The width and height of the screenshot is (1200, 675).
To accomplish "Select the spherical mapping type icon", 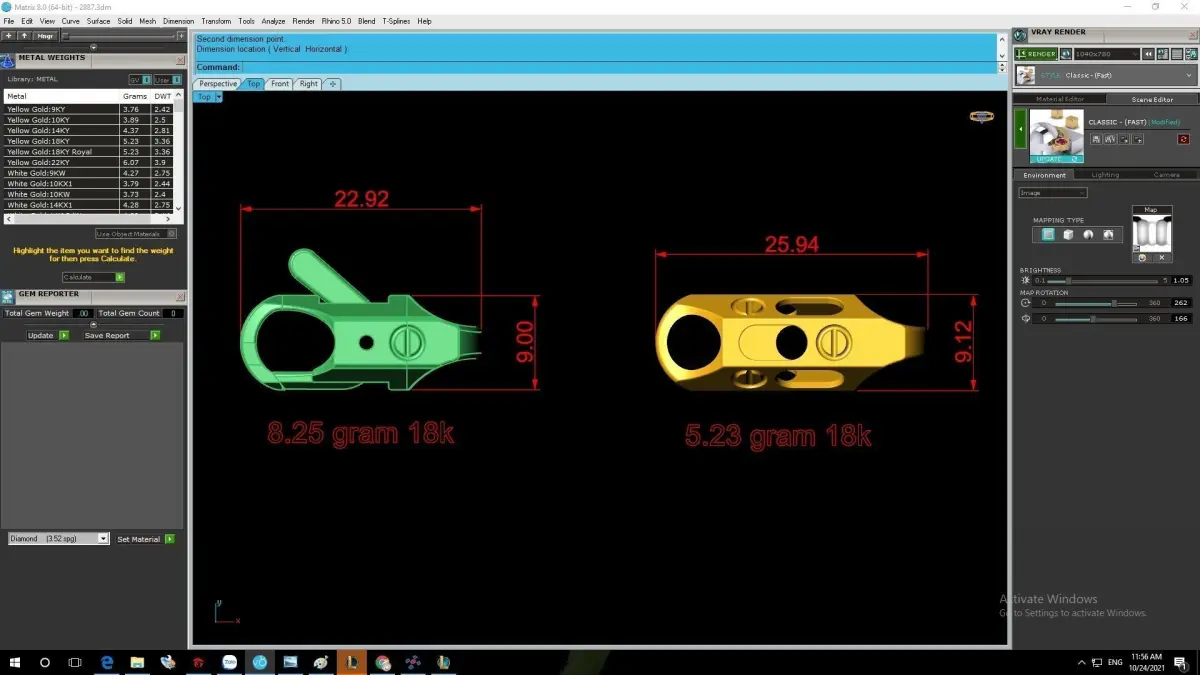I will (x=1088, y=234).
